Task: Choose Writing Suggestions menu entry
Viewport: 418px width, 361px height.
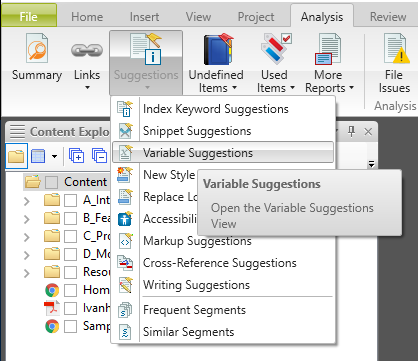Action: pos(223,285)
